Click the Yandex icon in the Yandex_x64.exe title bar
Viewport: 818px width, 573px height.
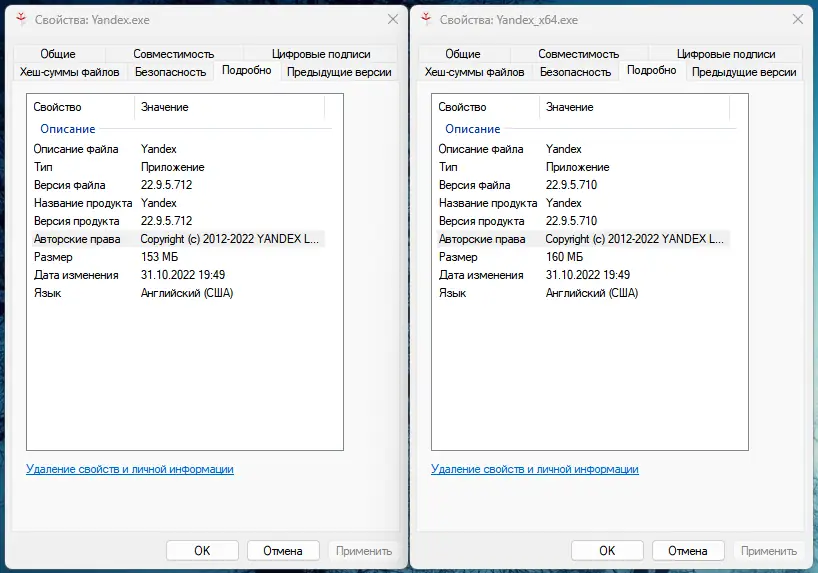click(427, 19)
